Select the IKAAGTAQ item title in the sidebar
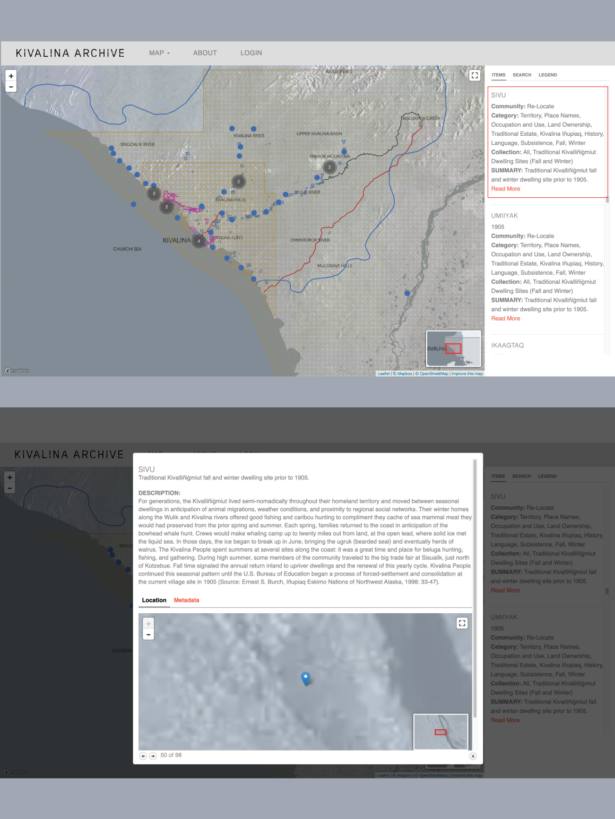Viewport: 615px width, 819px height. coord(507,345)
